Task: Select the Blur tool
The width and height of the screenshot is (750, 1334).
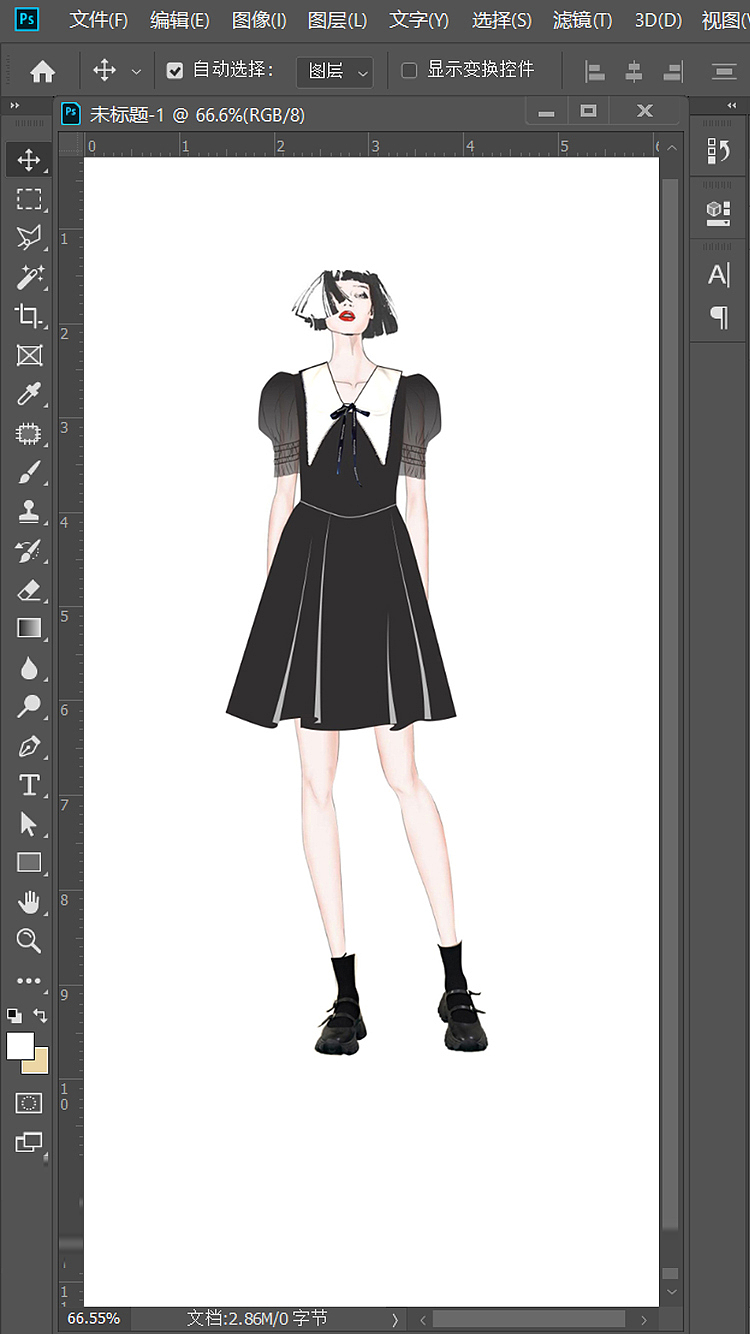Action: [x=29, y=667]
